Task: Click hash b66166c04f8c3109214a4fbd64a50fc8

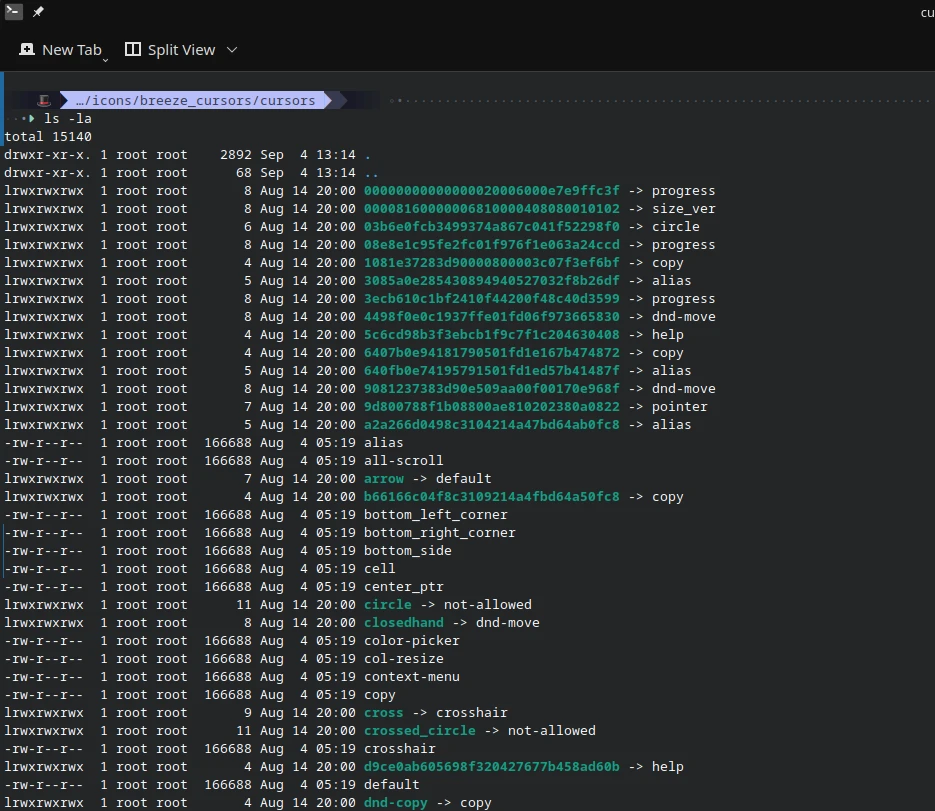Action: (491, 497)
